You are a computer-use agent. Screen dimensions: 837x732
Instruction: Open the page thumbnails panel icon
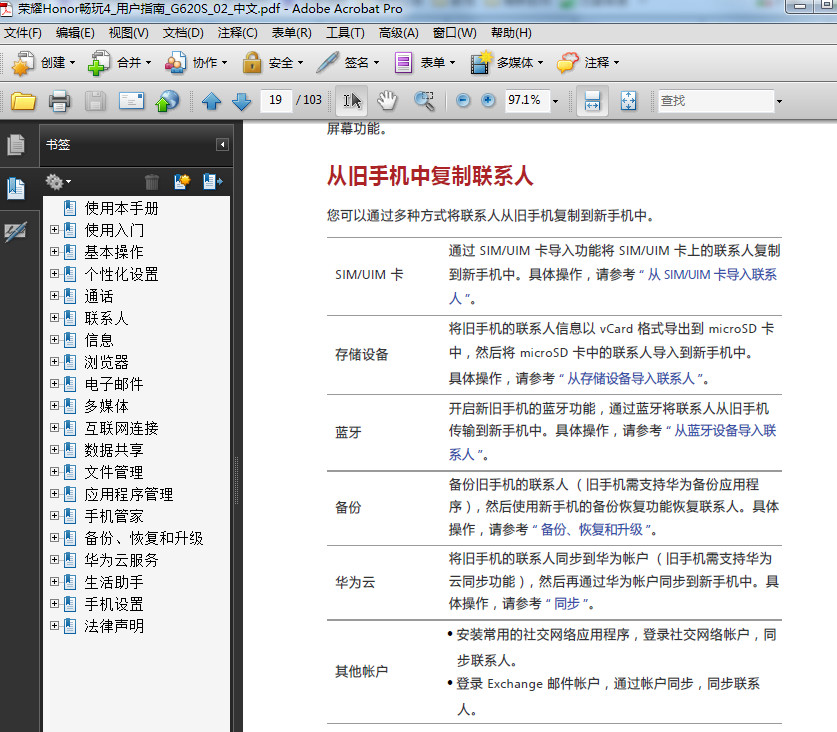pyautogui.click(x=16, y=144)
